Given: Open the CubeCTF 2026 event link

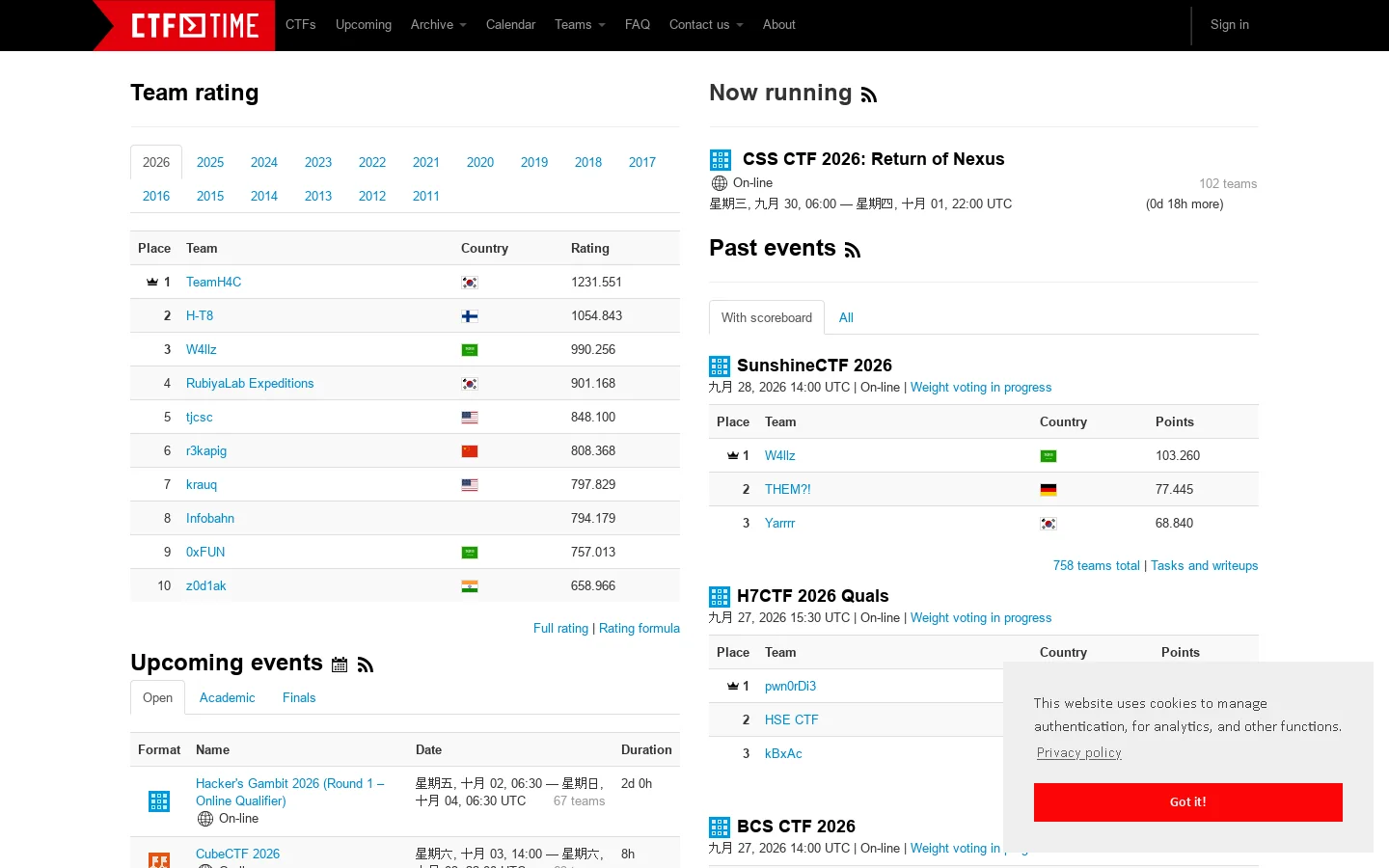Looking at the screenshot, I should click(237, 854).
